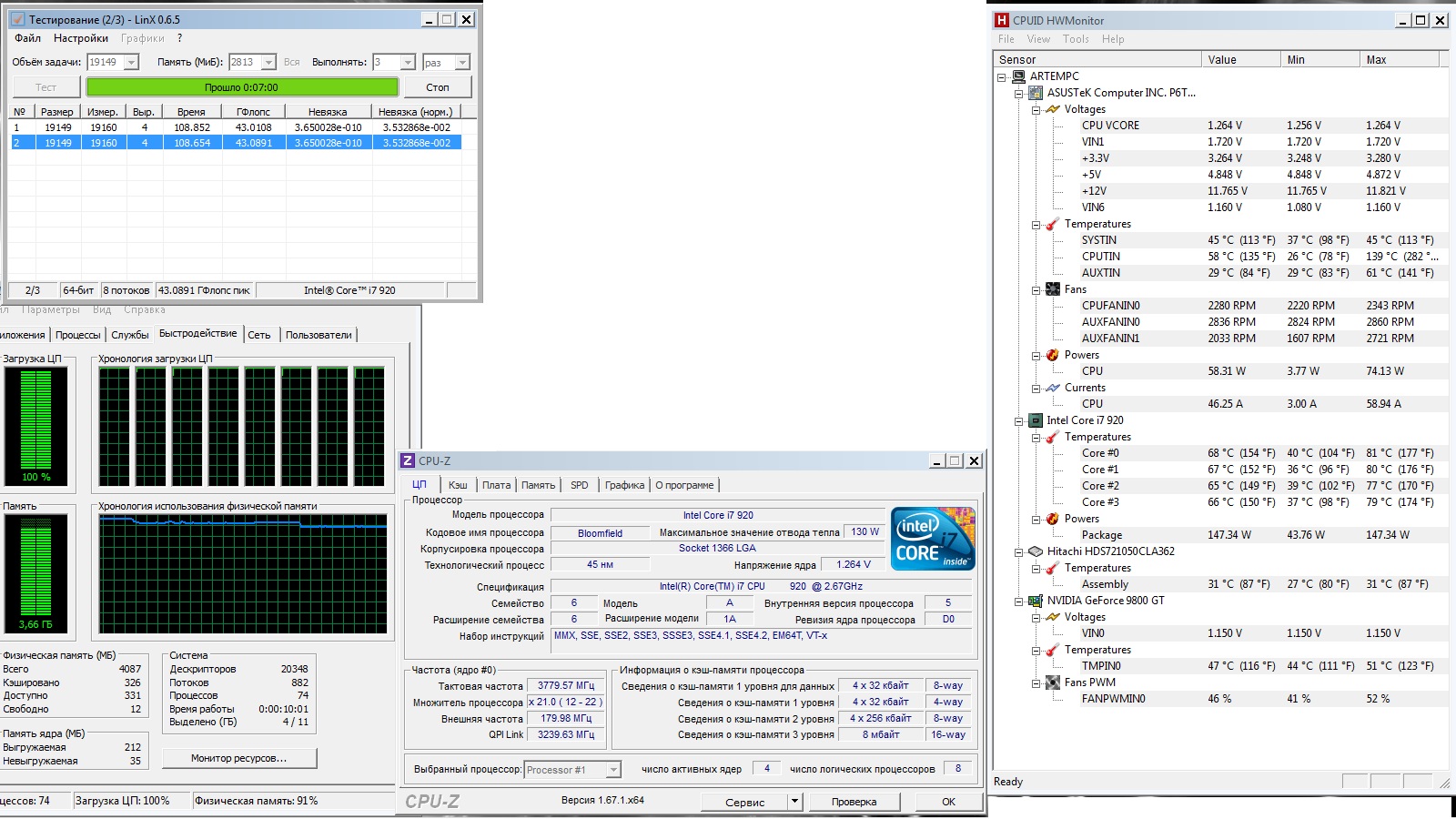
Task: Open the Tools menu in HWMonitor
Action: click(x=1076, y=39)
